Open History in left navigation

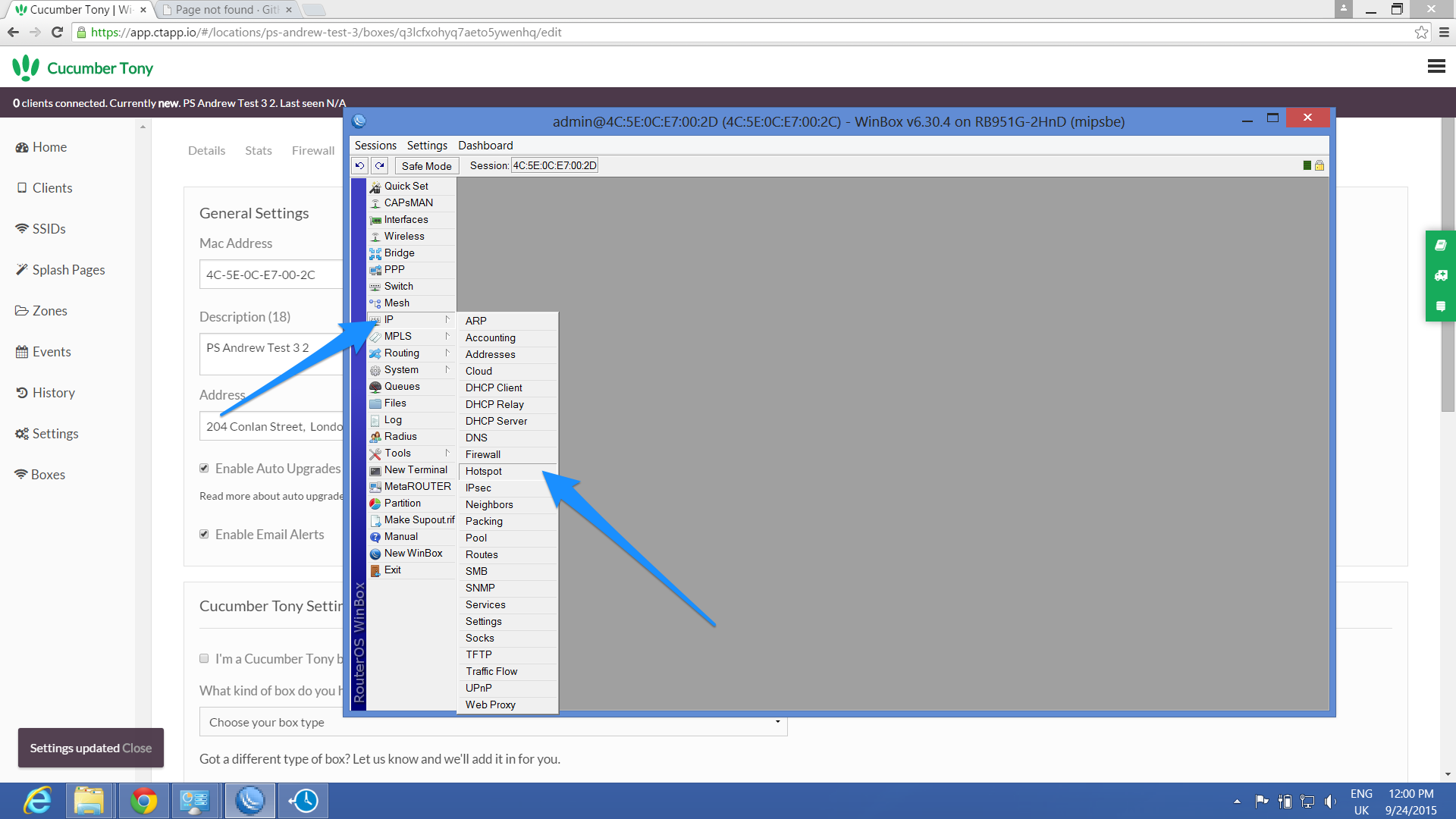pyautogui.click(x=45, y=392)
